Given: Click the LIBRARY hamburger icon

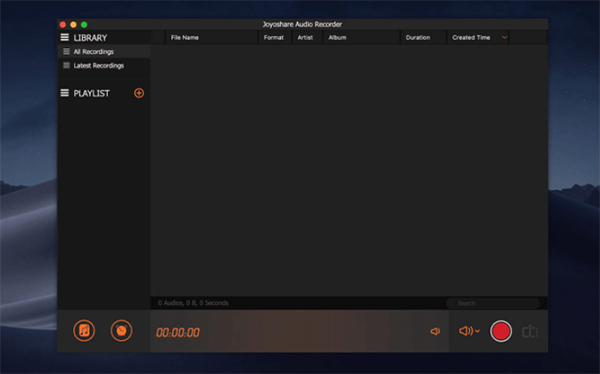Looking at the screenshot, I should point(65,37).
